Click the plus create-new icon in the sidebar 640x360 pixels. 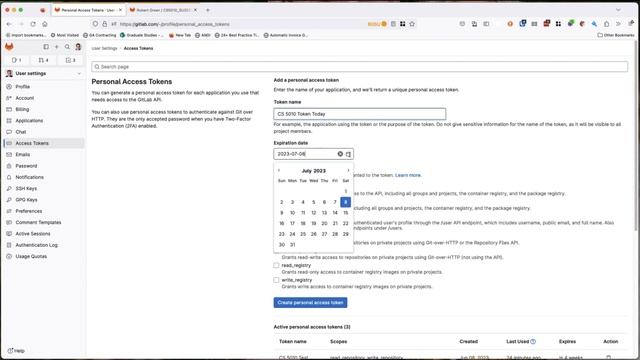click(x=57, y=47)
